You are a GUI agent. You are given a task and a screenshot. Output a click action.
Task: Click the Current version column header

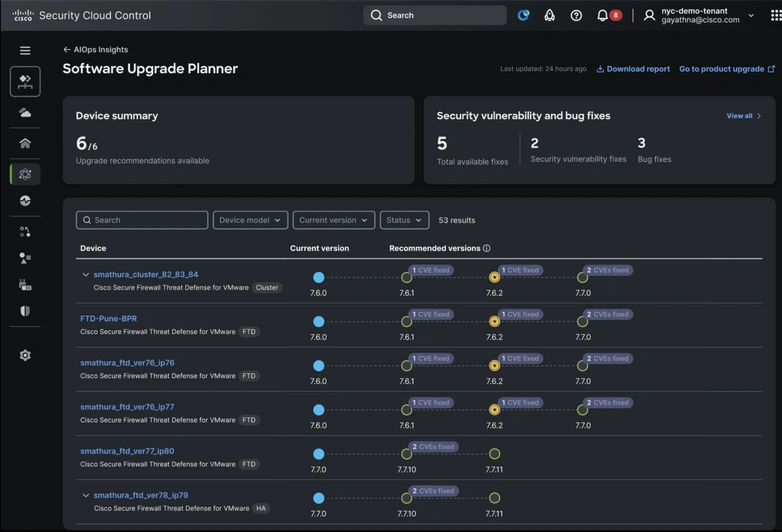pyautogui.click(x=320, y=248)
